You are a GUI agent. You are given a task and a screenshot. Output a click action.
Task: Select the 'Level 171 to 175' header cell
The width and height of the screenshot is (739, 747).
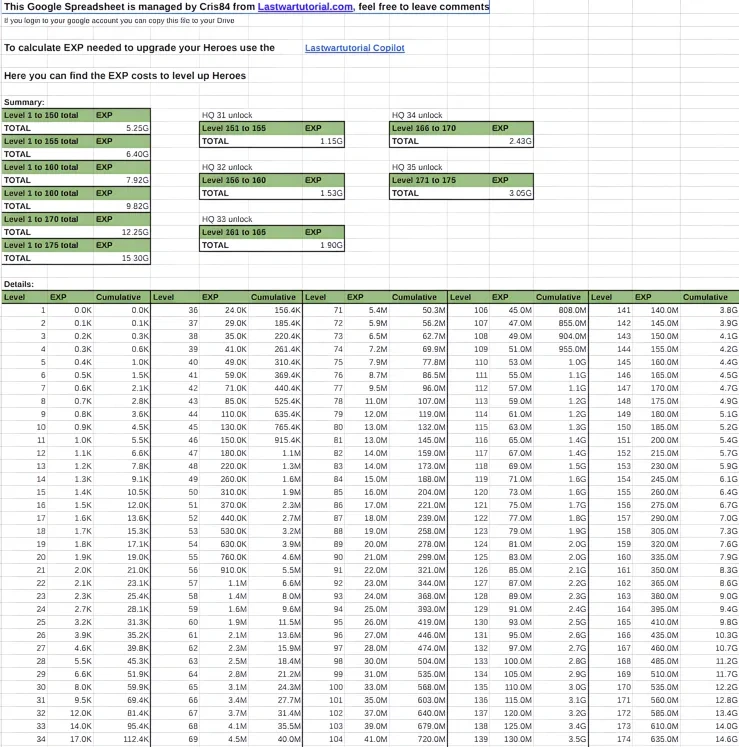click(424, 180)
